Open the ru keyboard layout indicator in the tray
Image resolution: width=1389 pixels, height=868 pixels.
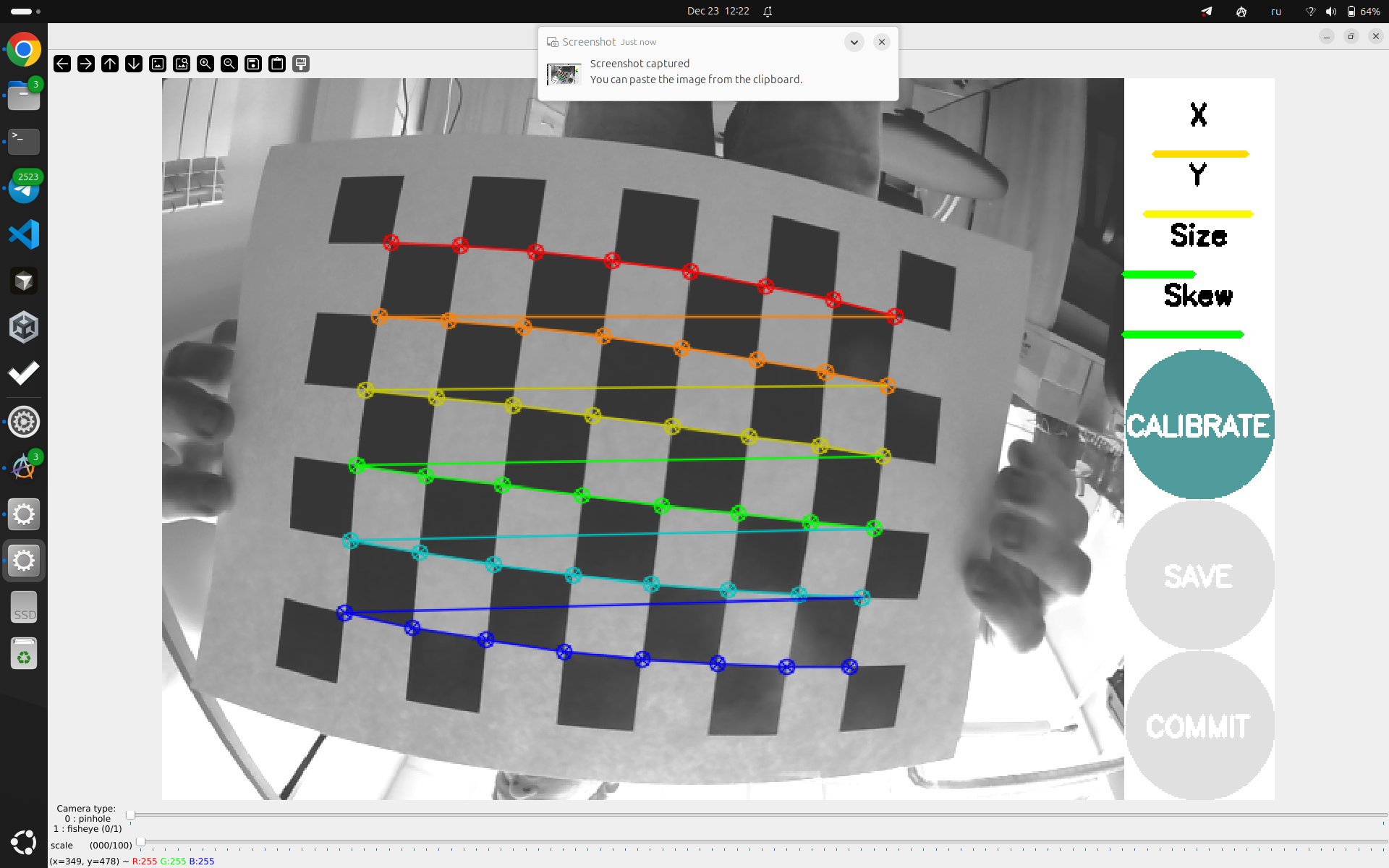tap(1275, 12)
